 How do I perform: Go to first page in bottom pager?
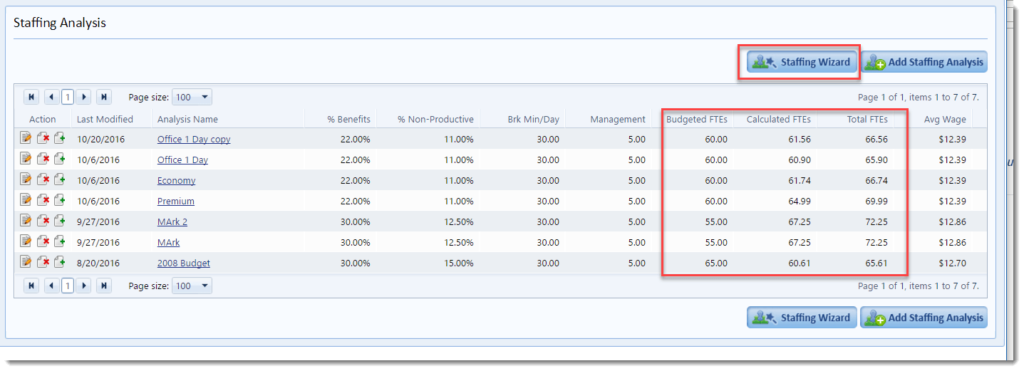31,285
